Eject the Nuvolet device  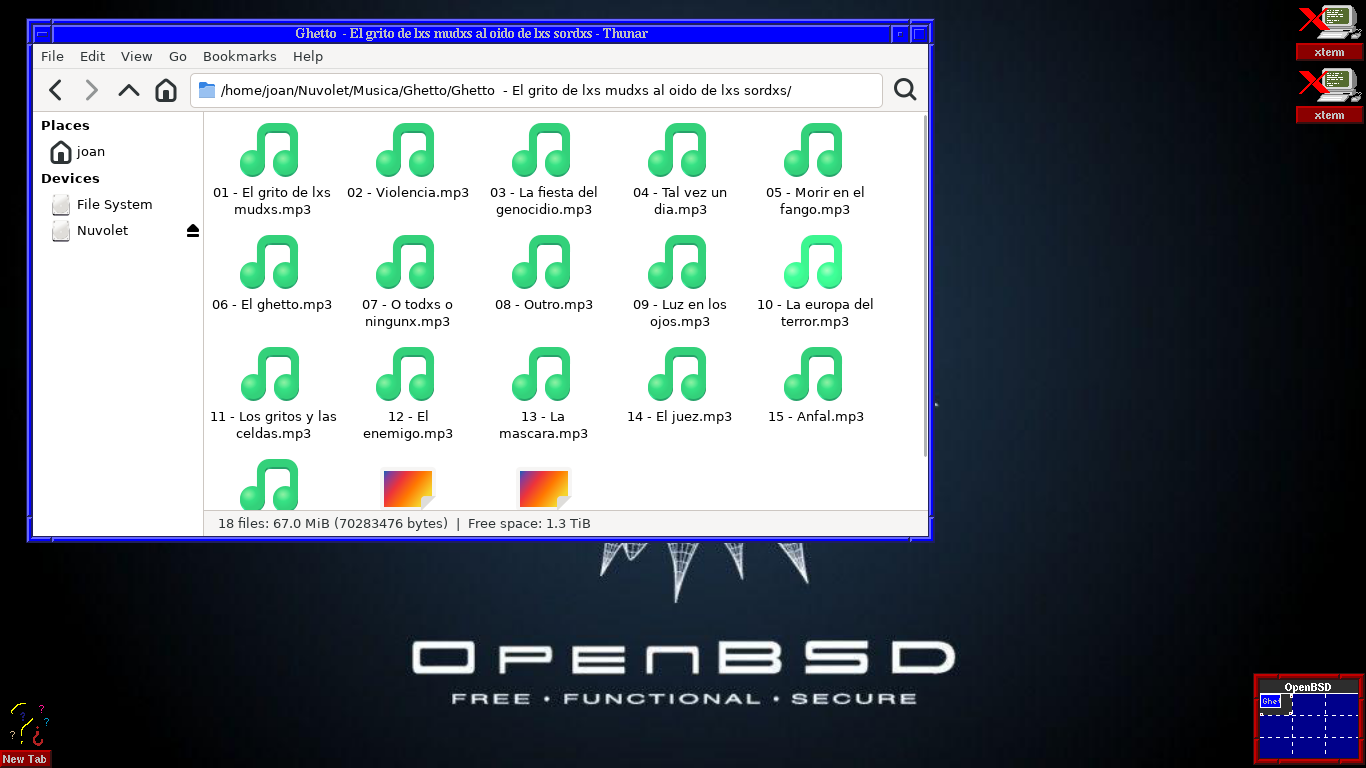193,231
